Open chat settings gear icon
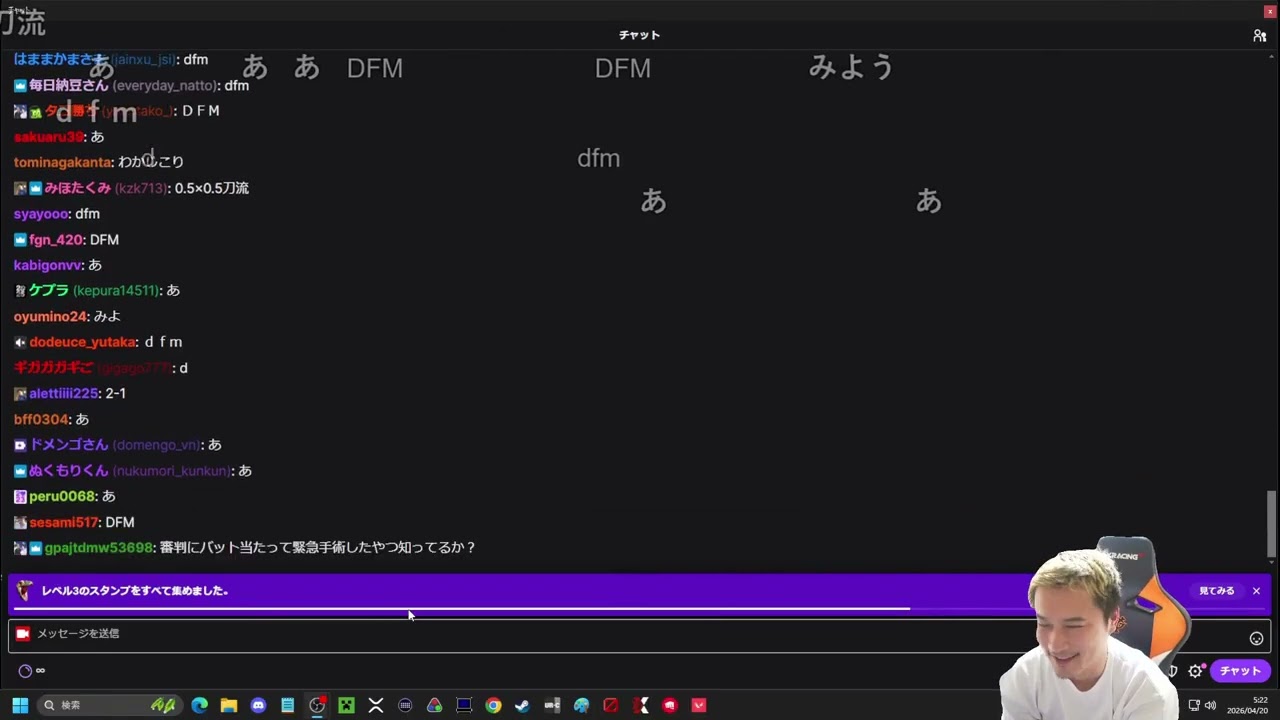 [1195, 671]
